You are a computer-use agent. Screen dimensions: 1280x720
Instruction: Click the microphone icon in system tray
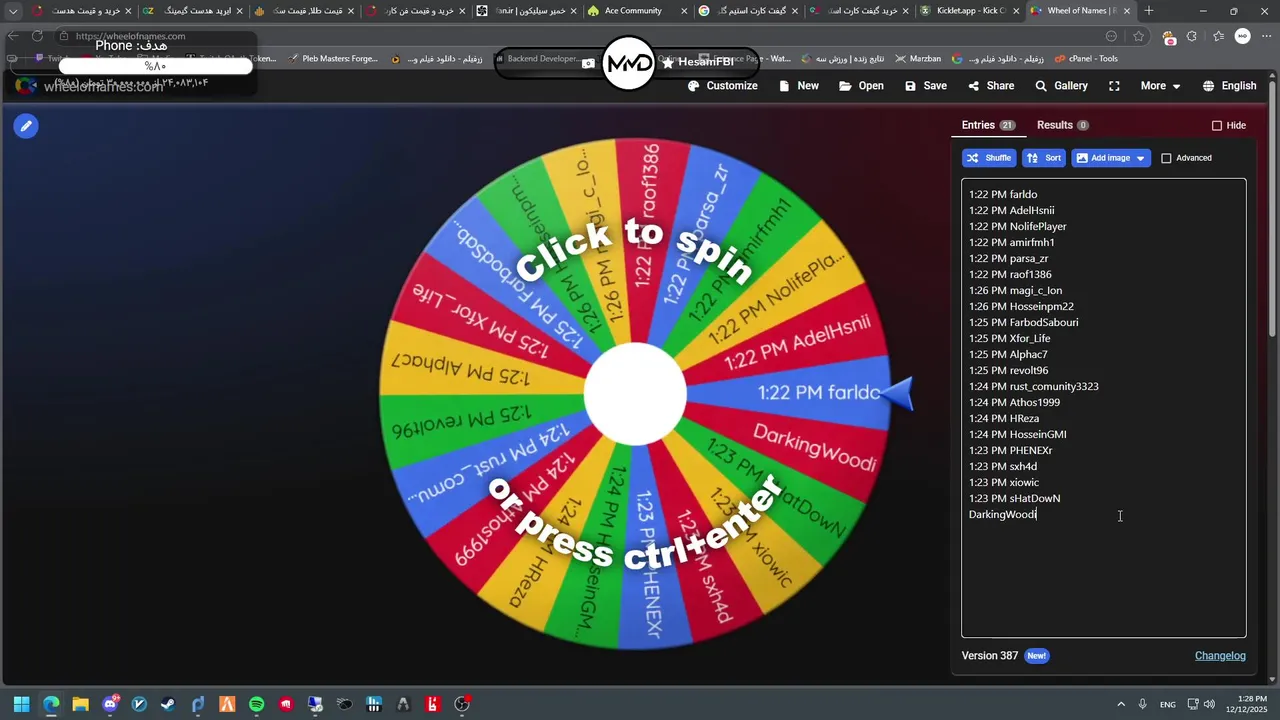[1142, 704]
